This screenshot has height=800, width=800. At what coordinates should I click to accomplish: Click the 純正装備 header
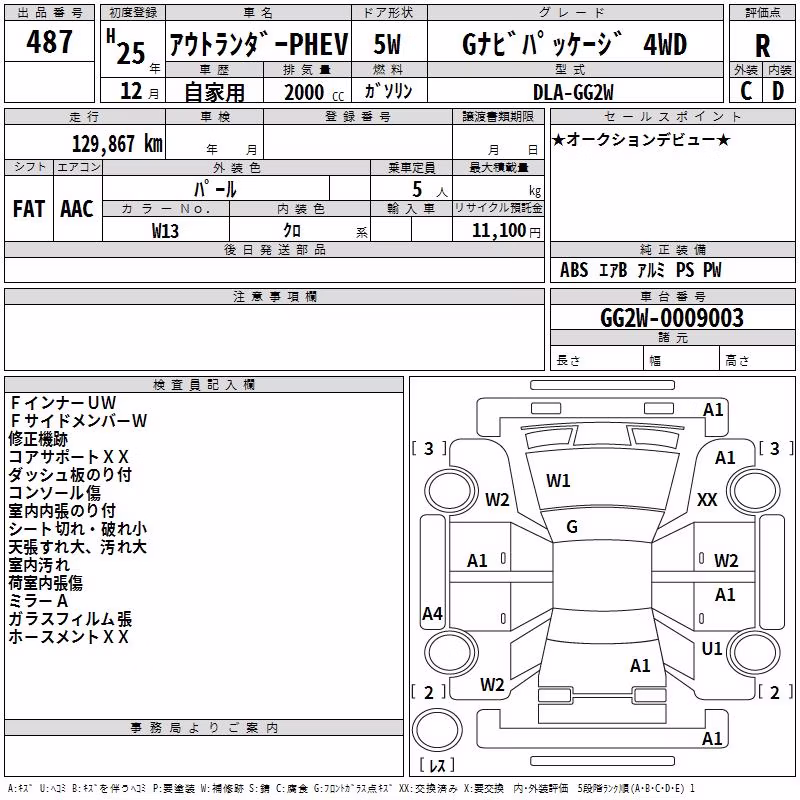(672, 249)
